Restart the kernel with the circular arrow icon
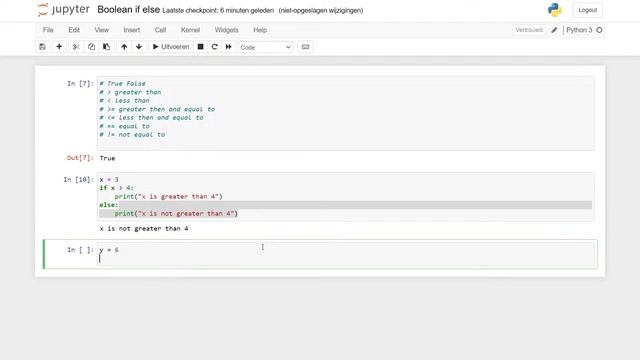 [214, 47]
